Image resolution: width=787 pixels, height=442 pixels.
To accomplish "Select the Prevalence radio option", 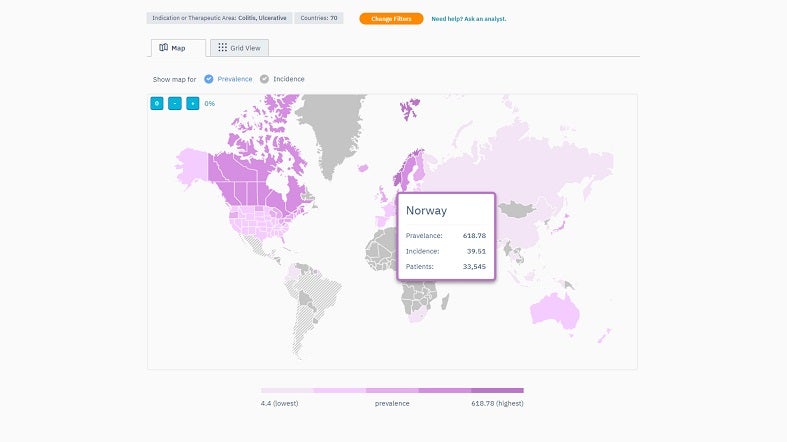I will click(209, 79).
